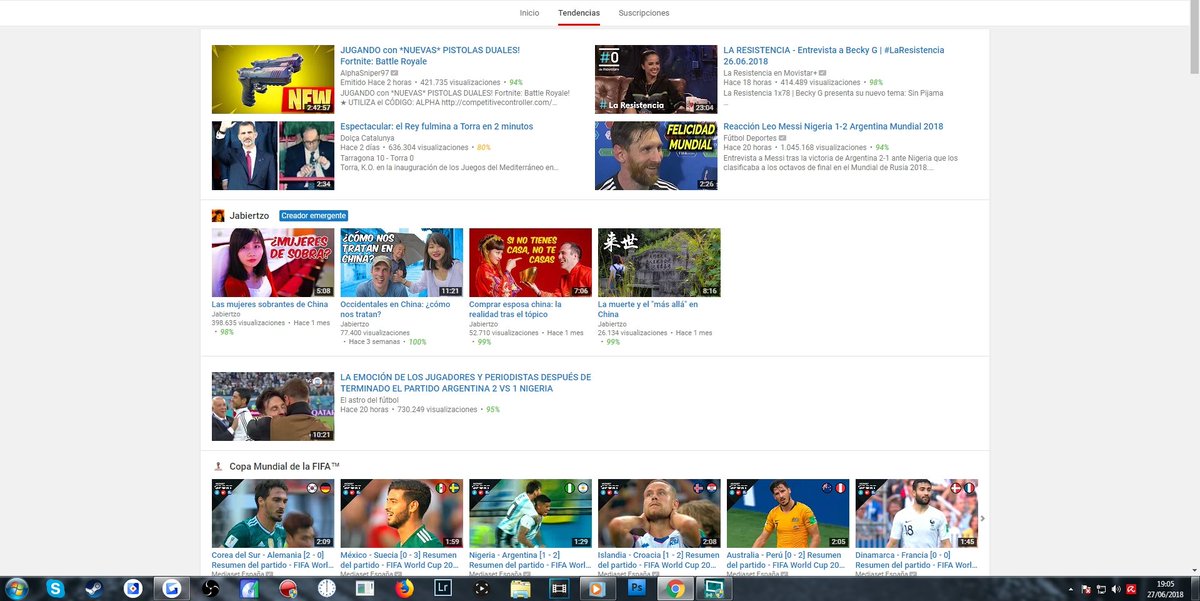This screenshot has height=601, width=1200.
Task: Open México - Suecia highlights thumbnail
Action: tap(401, 513)
